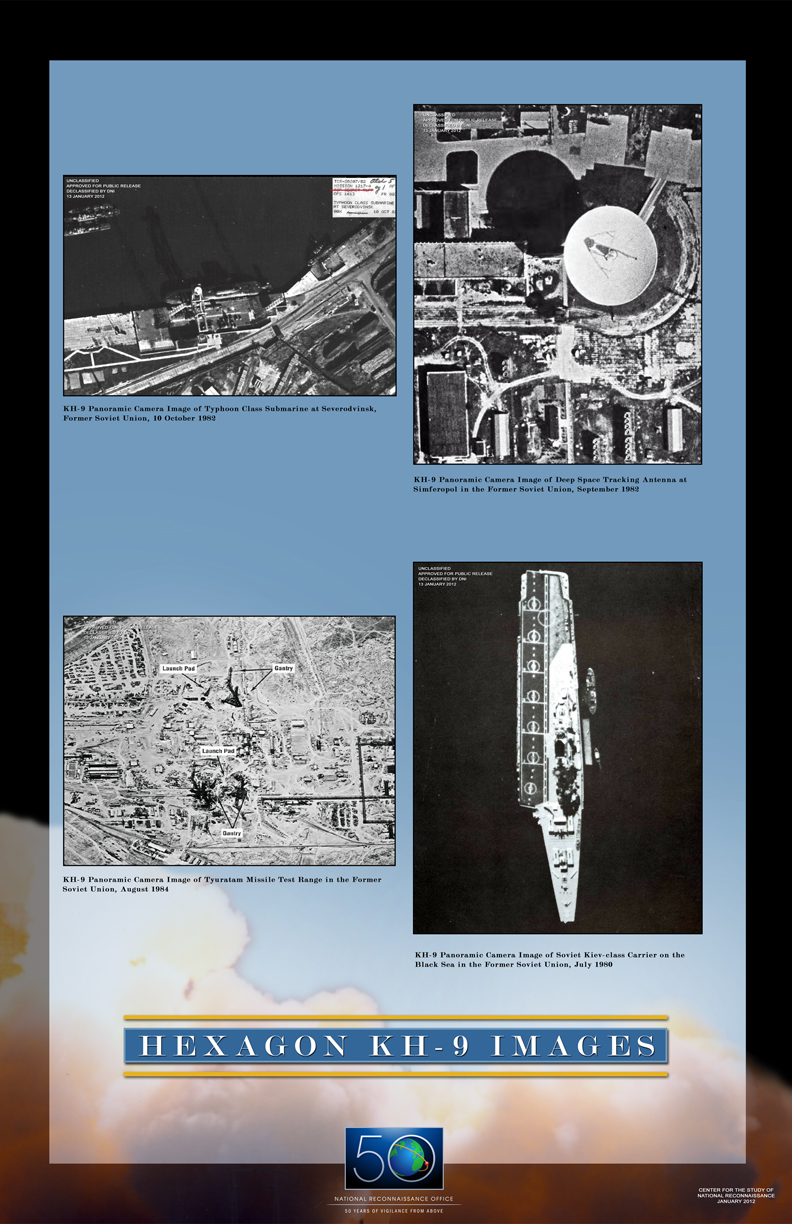Click the Simferopol antenna photo caption text
The width and height of the screenshot is (792, 1224).
550,484
